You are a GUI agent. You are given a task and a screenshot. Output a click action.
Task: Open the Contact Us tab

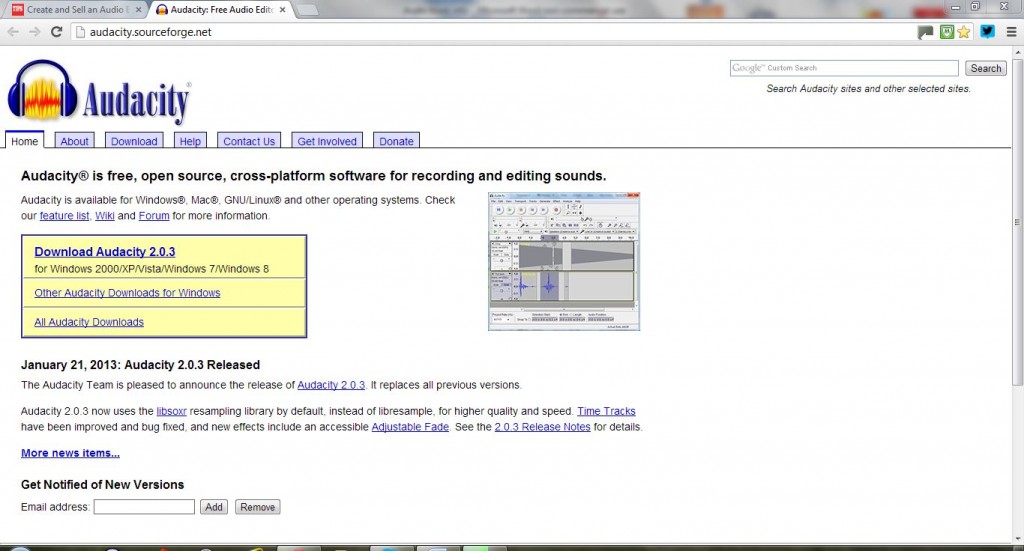[x=249, y=141]
